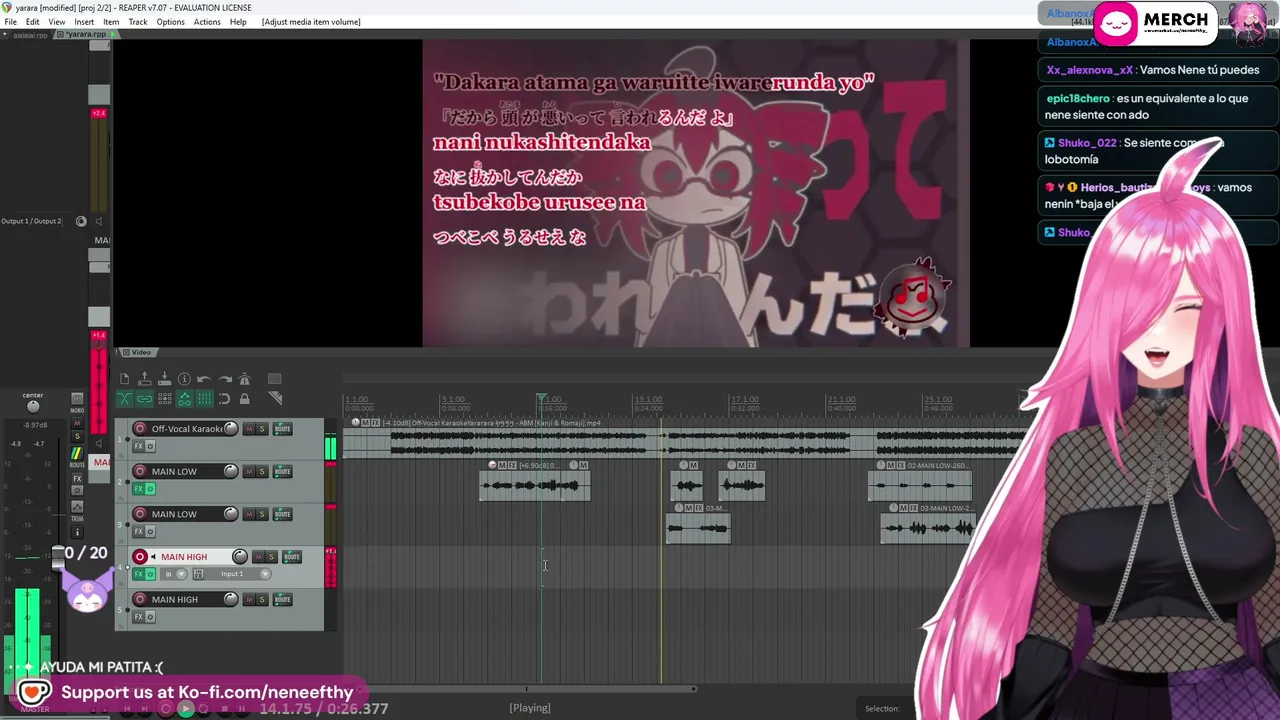Open the Edit menu
The image size is (1280, 720).
32,22
